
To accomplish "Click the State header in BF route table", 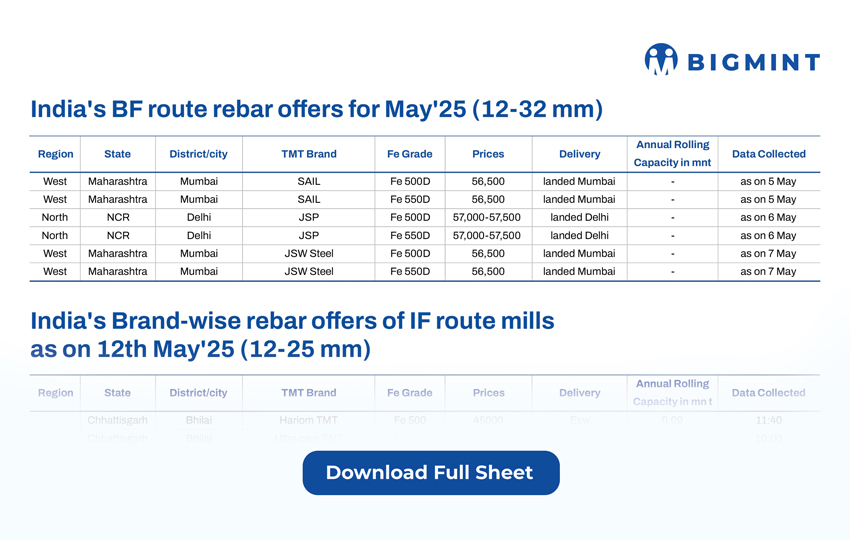I will point(117,154).
